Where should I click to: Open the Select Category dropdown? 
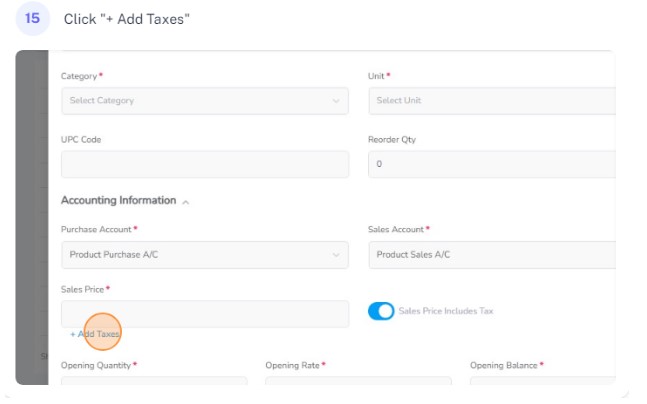(x=205, y=101)
